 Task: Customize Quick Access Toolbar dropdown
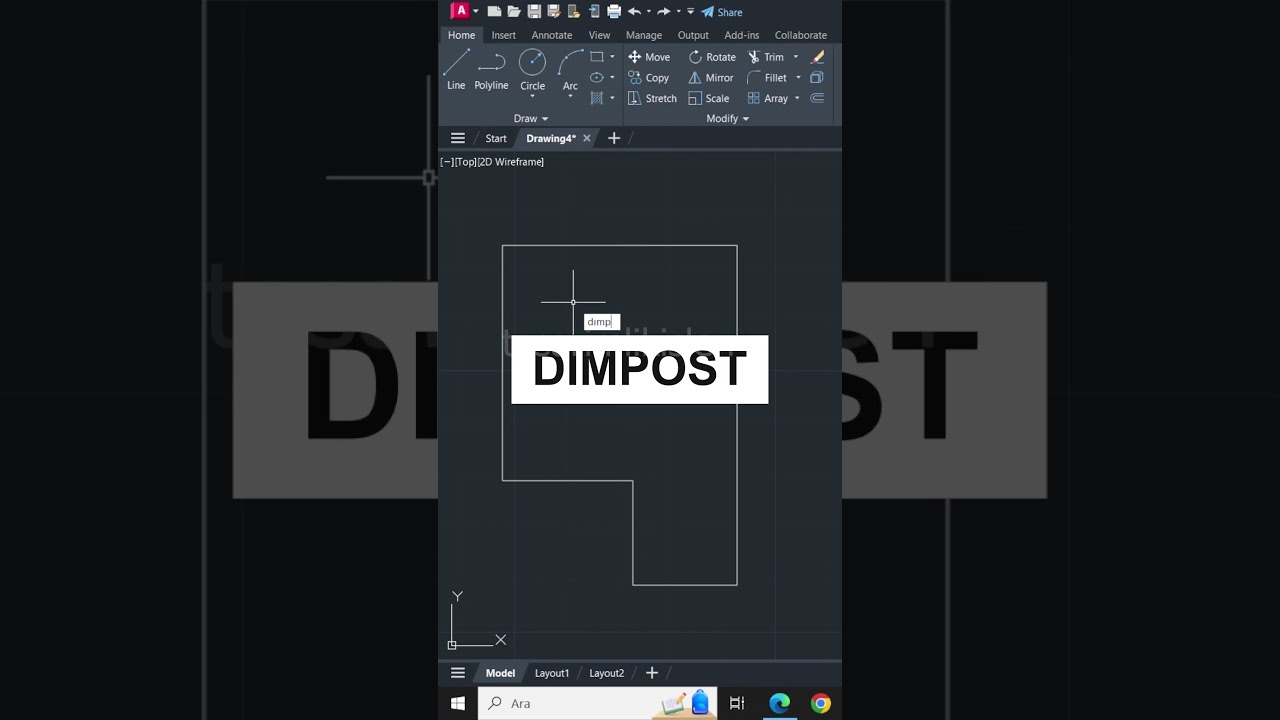point(690,11)
